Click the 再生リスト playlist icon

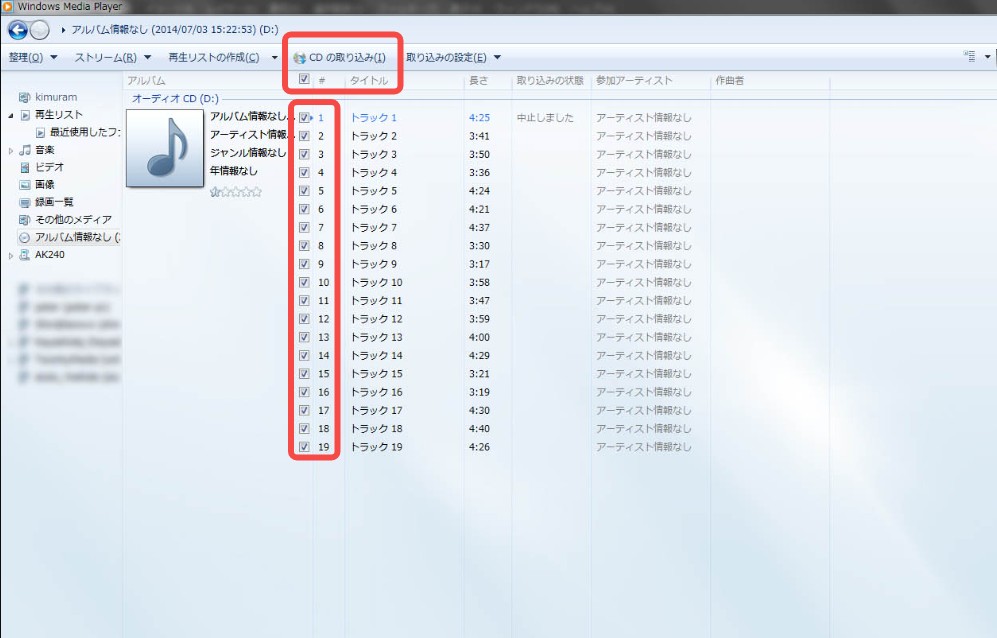25,115
